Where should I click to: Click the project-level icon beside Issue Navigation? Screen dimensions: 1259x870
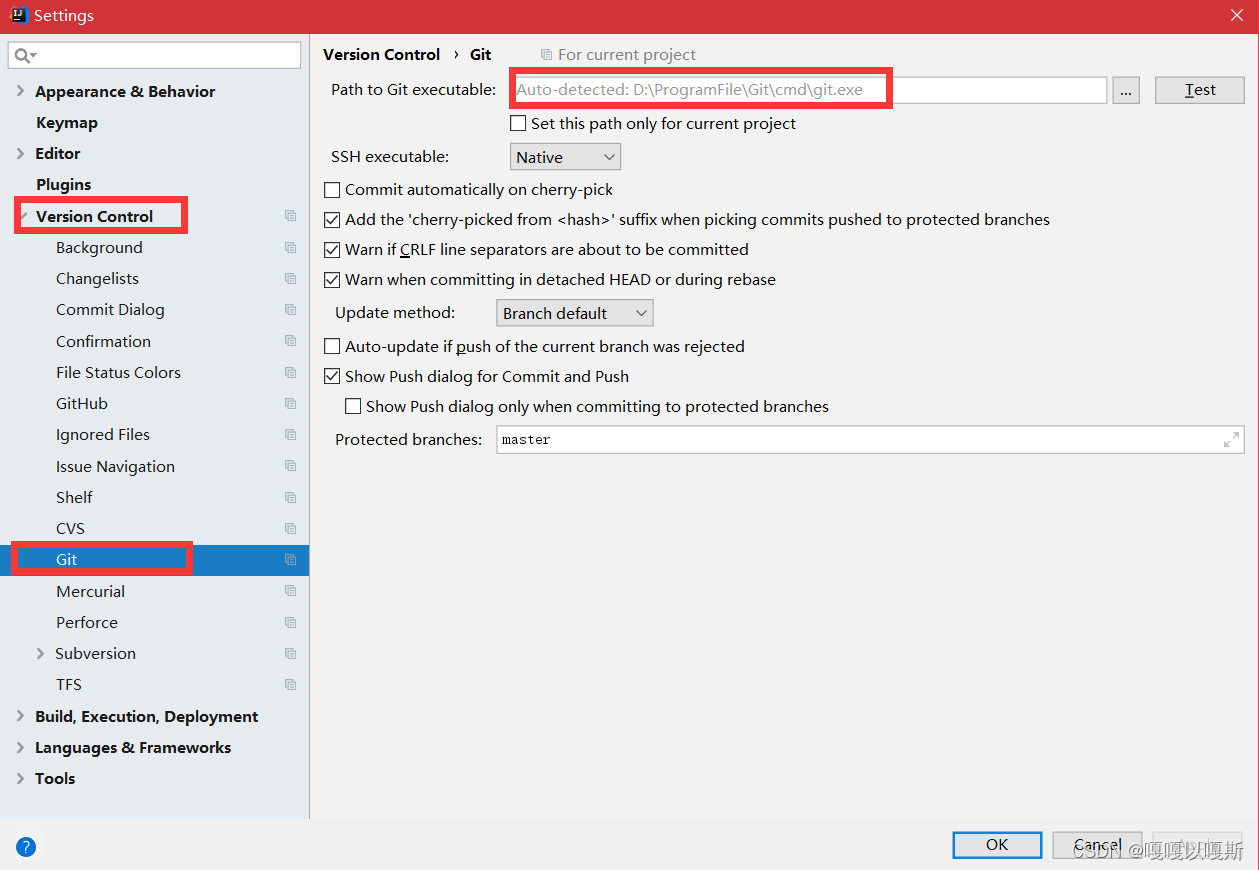pyautogui.click(x=290, y=466)
